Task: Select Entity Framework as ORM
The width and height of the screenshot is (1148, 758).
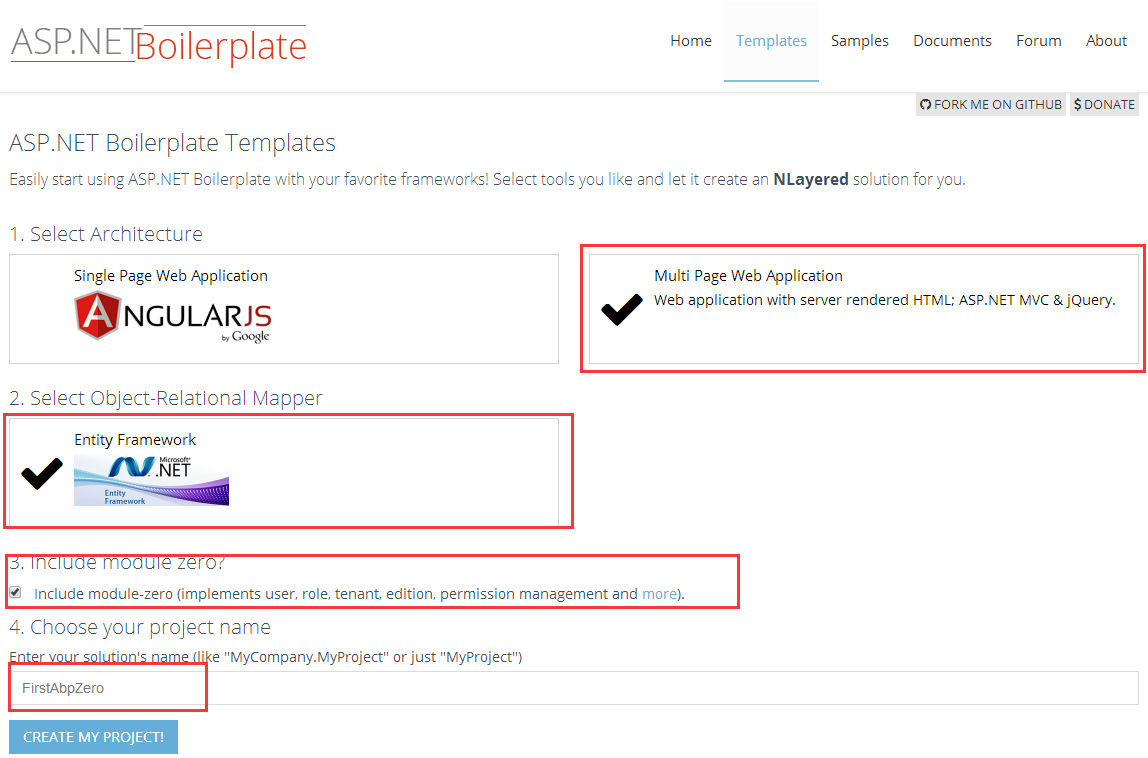Action: 284,472
